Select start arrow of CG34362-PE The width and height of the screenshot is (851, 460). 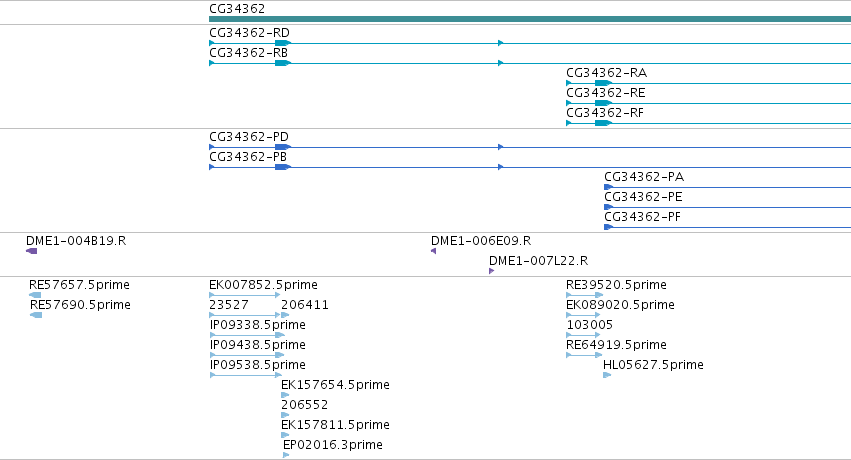[x=608, y=207]
